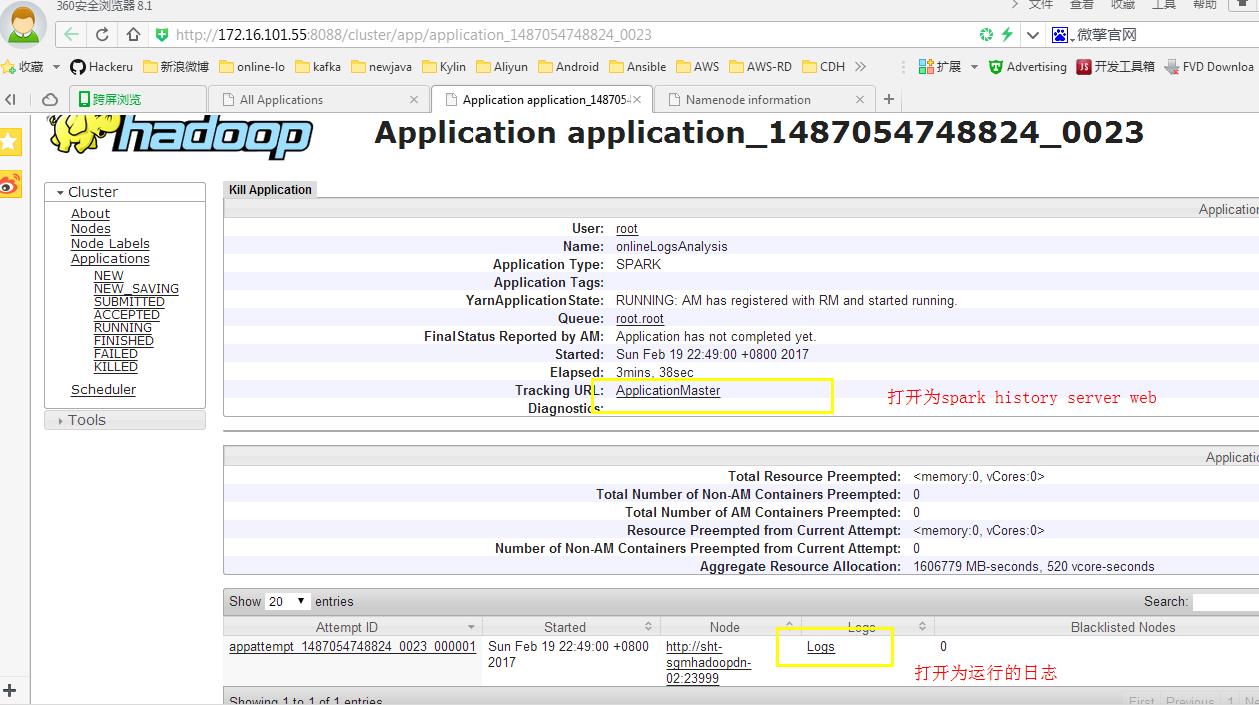Switch to the Namenode information tab
The width and height of the screenshot is (1259, 705).
[763, 99]
